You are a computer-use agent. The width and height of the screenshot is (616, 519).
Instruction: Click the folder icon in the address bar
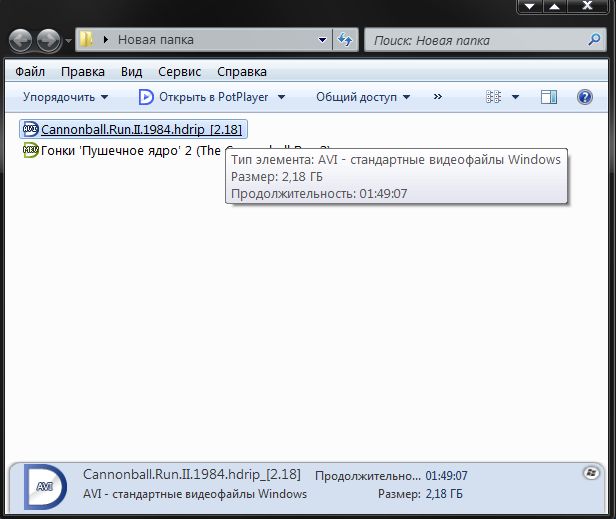click(x=86, y=39)
